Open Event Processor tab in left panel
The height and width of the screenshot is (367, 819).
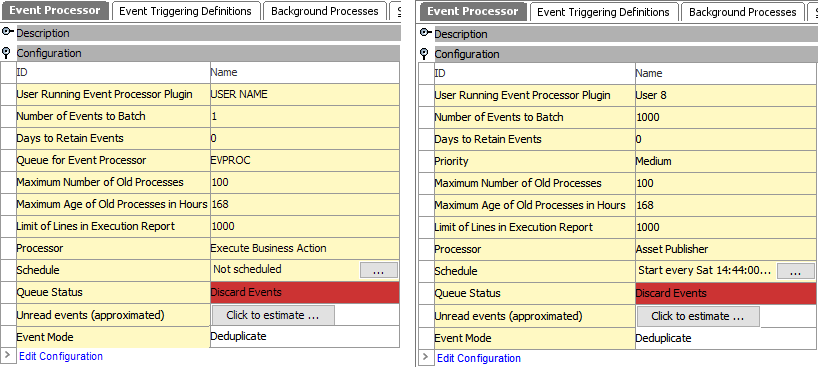click(x=55, y=11)
